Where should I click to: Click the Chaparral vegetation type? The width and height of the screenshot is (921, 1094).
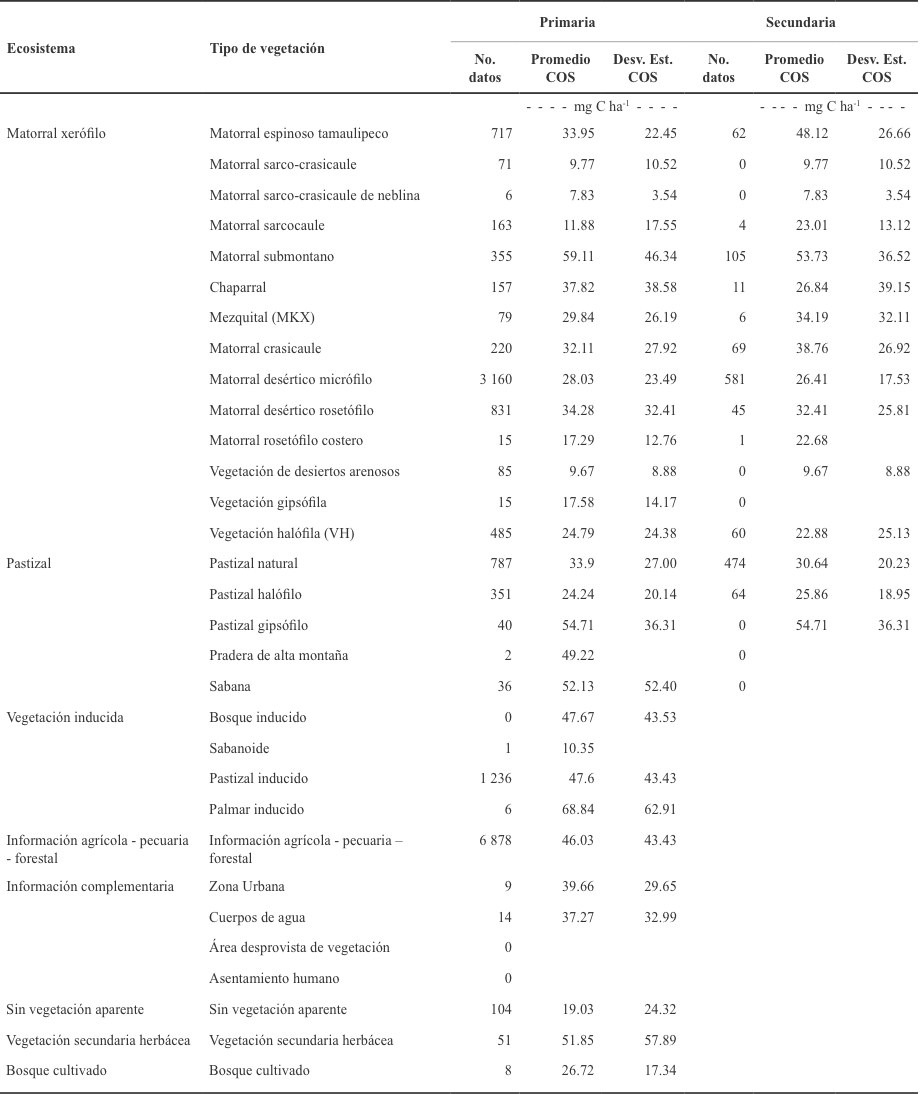click(x=238, y=287)
